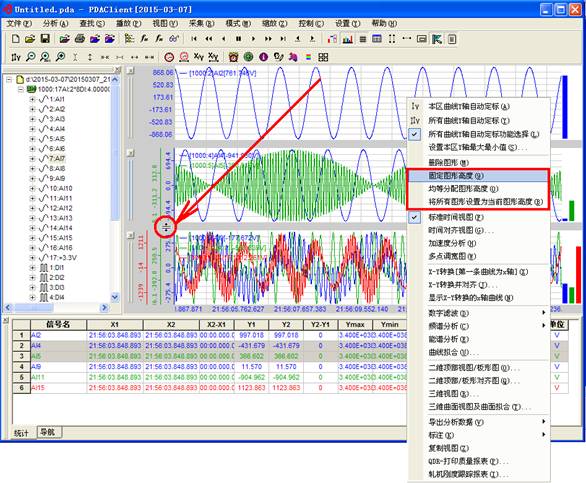Switch to the 导航 tab
This screenshot has width=586, height=483.
(48, 432)
